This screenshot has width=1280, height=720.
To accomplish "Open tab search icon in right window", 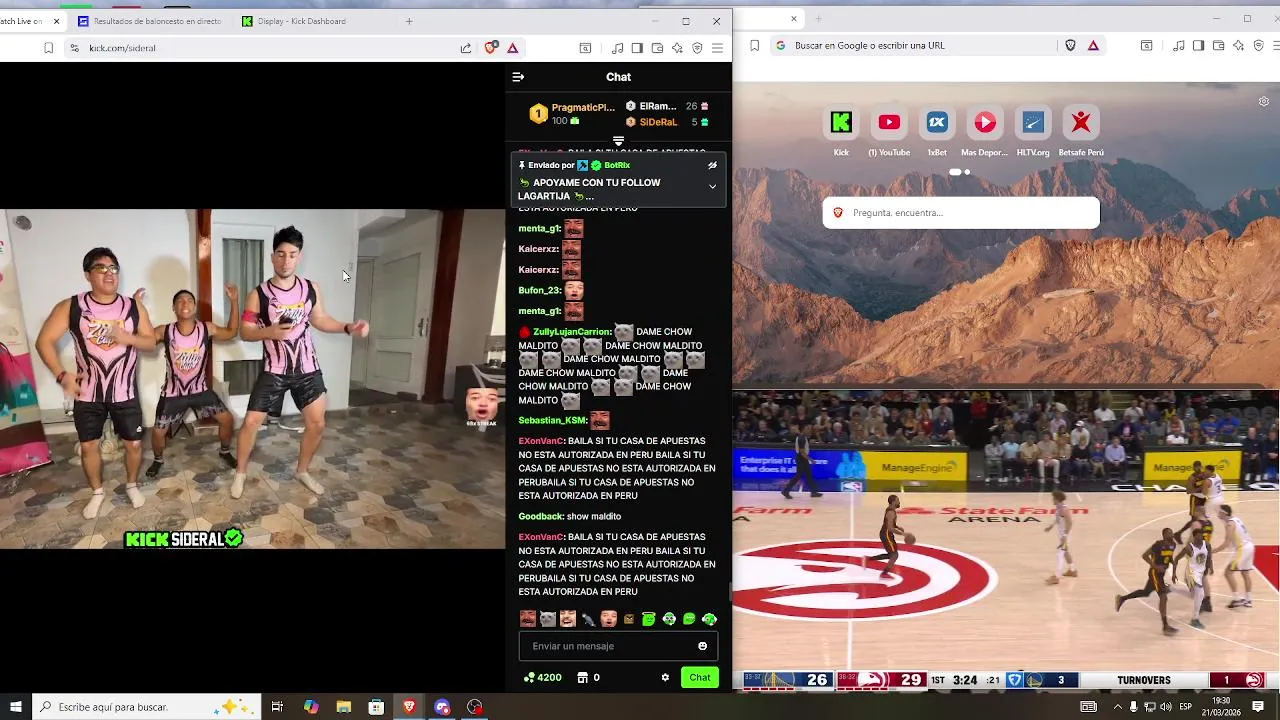I will (1147, 45).
